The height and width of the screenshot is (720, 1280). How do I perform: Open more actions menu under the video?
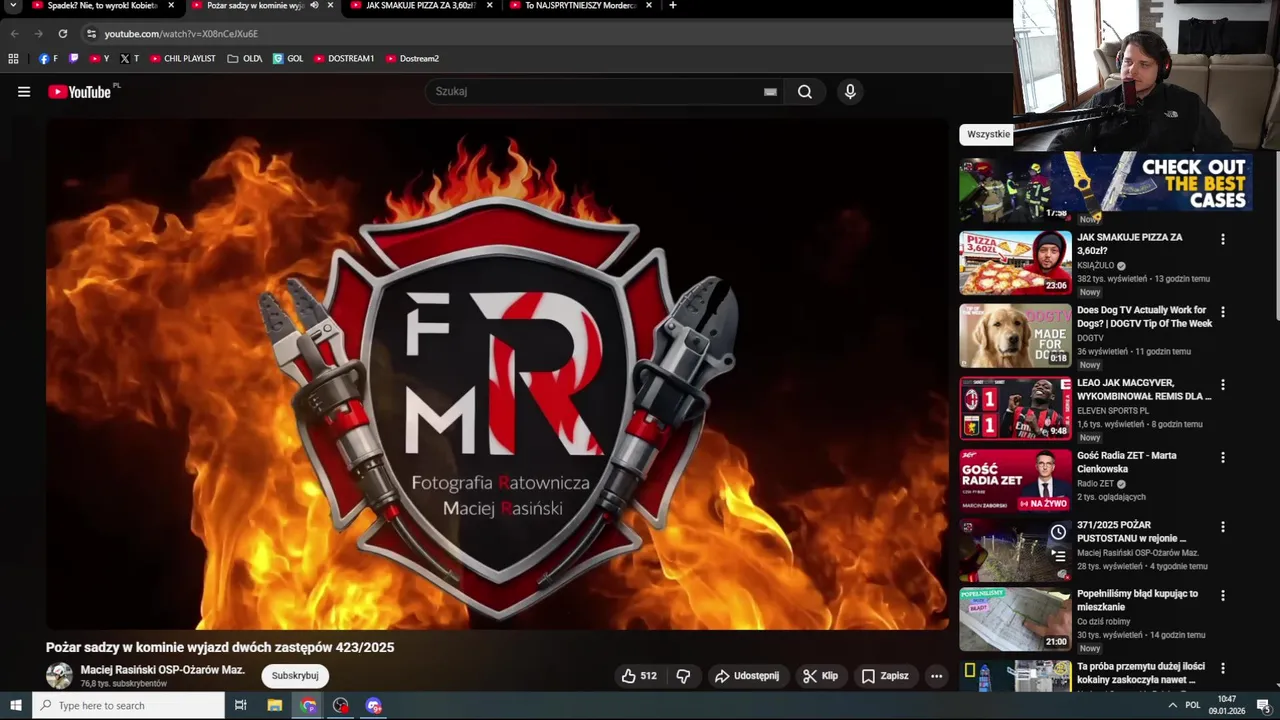tap(936, 676)
